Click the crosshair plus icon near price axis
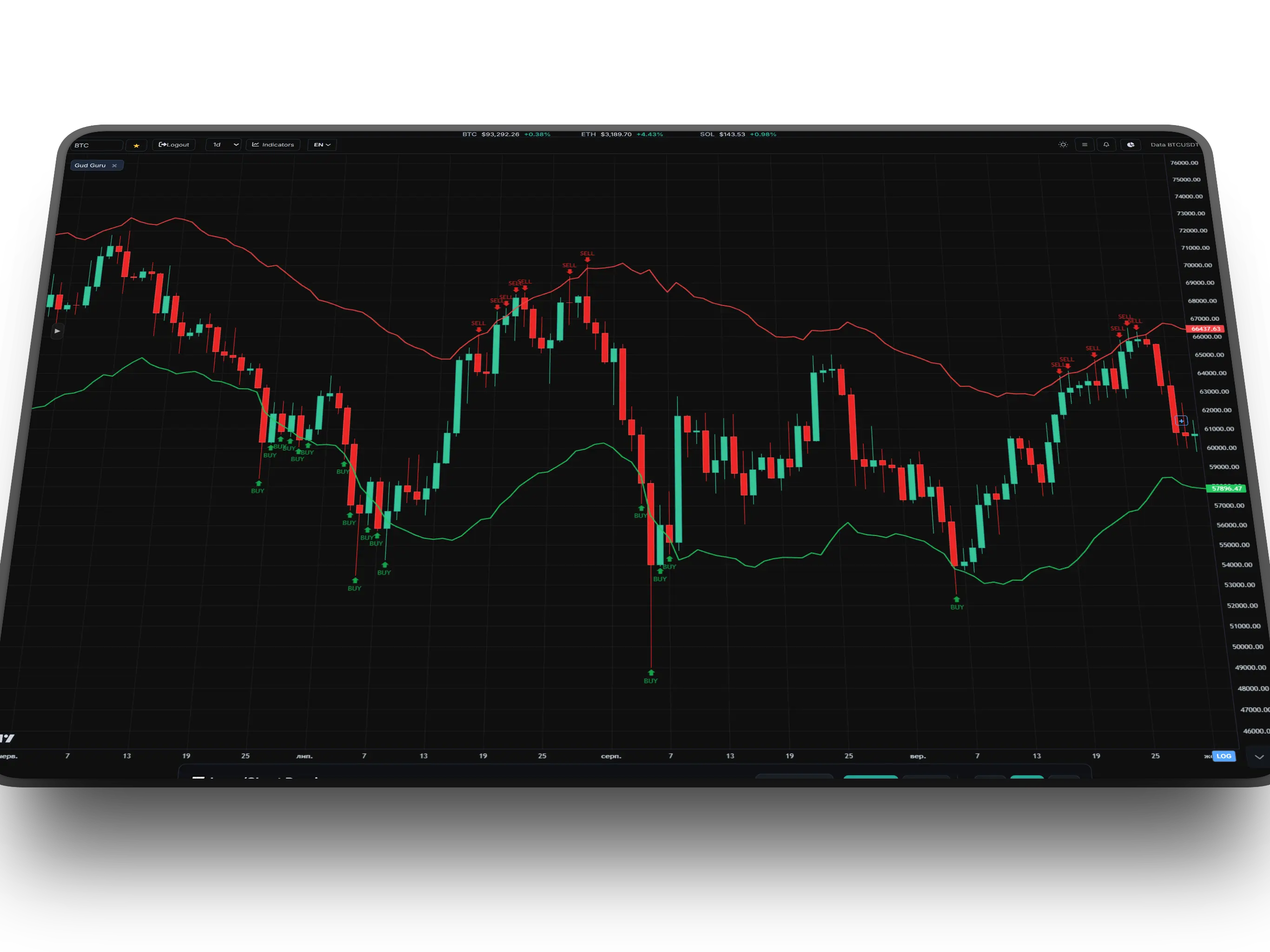 (1181, 421)
